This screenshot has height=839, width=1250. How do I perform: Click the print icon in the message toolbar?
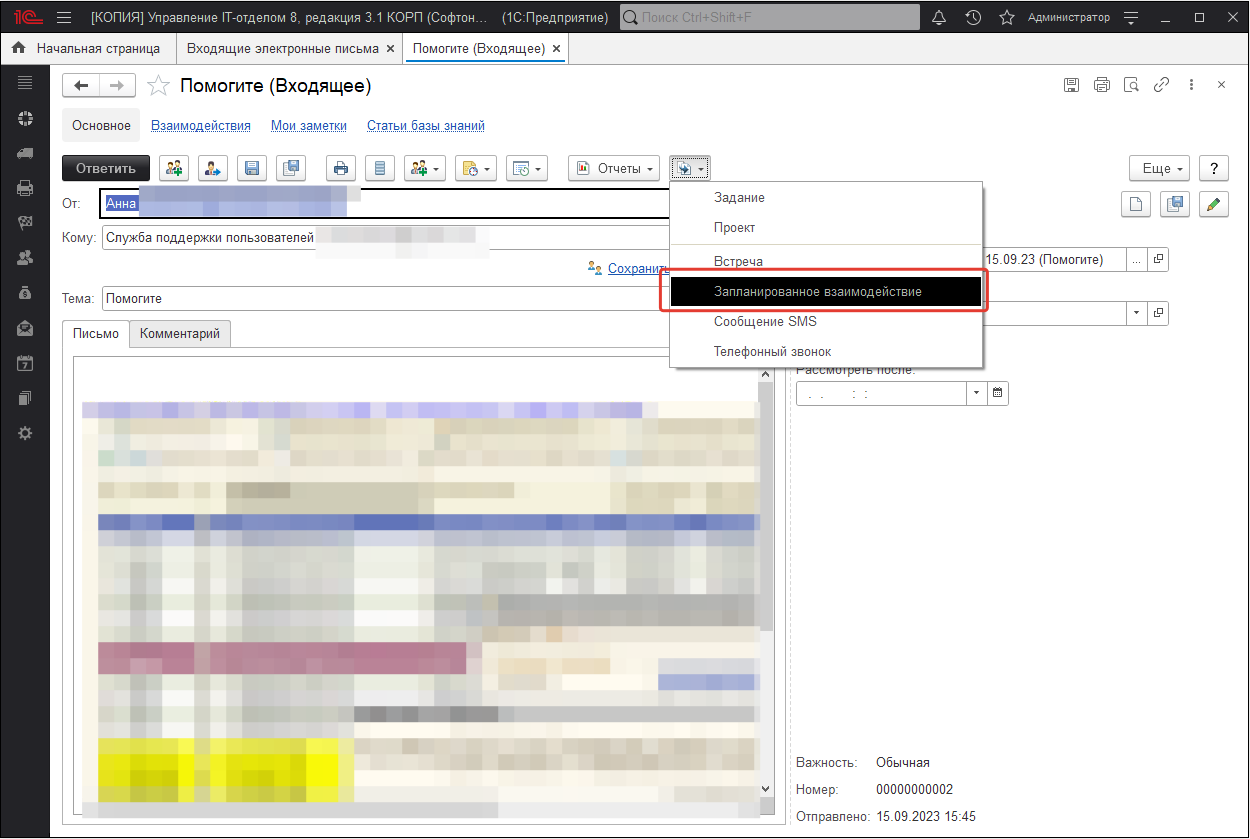[341, 169]
